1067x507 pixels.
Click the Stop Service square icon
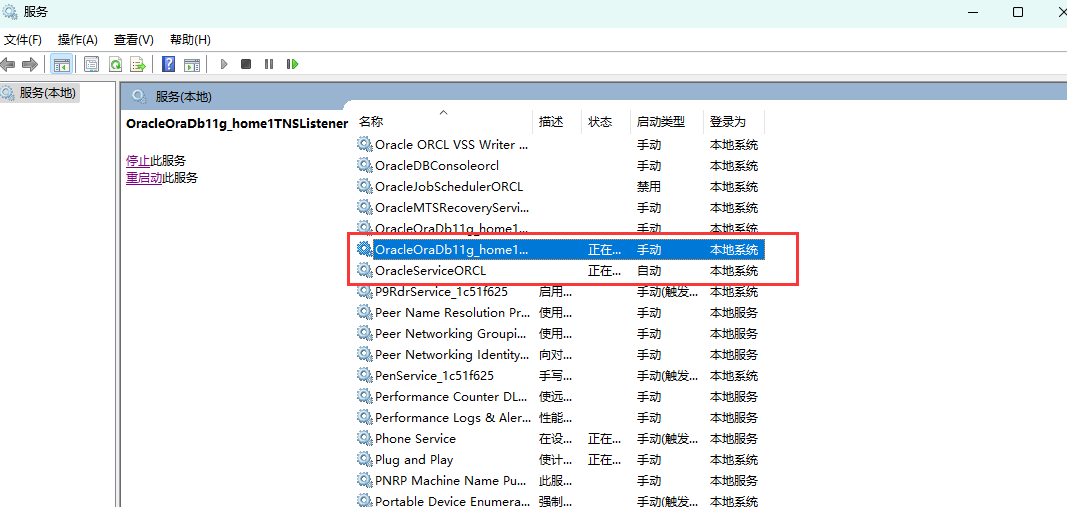tap(246, 64)
